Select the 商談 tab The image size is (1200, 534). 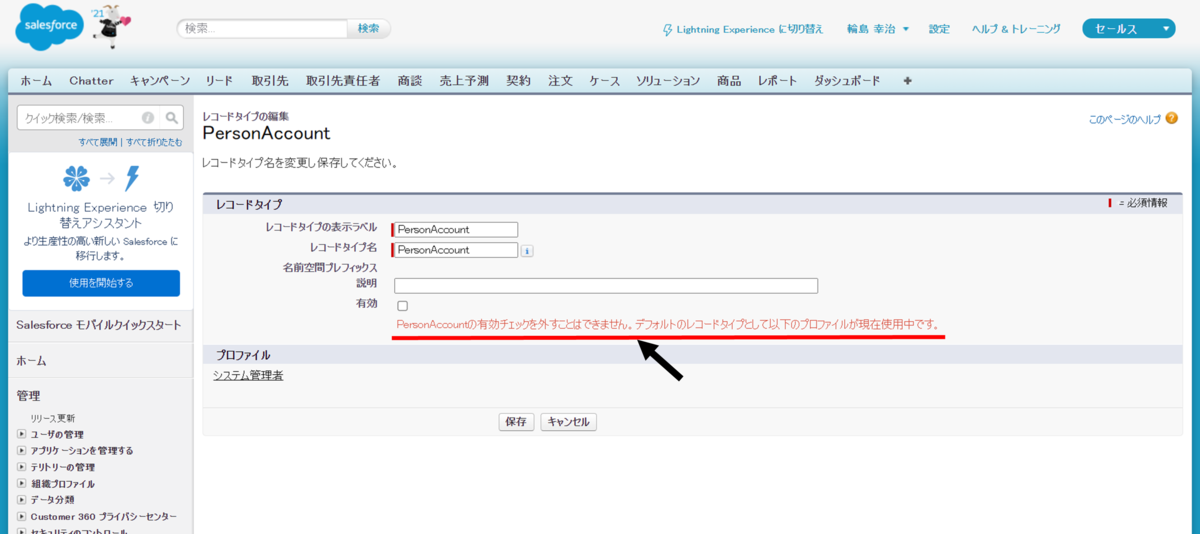point(409,81)
